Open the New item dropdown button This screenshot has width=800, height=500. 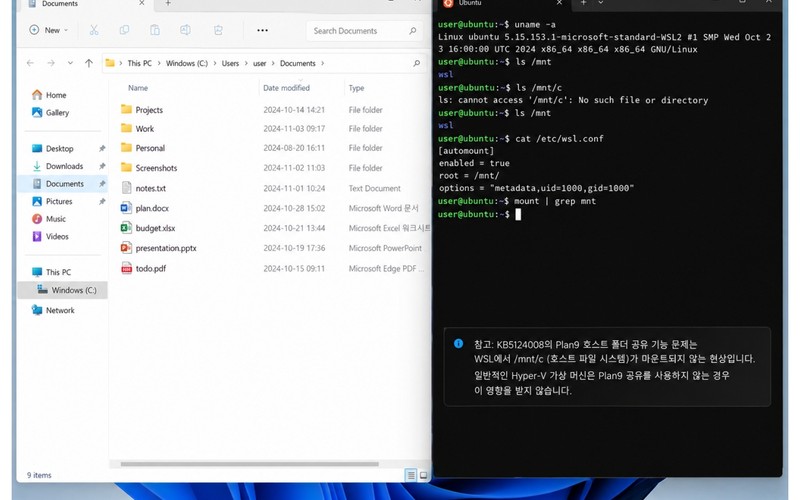click(x=48, y=31)
